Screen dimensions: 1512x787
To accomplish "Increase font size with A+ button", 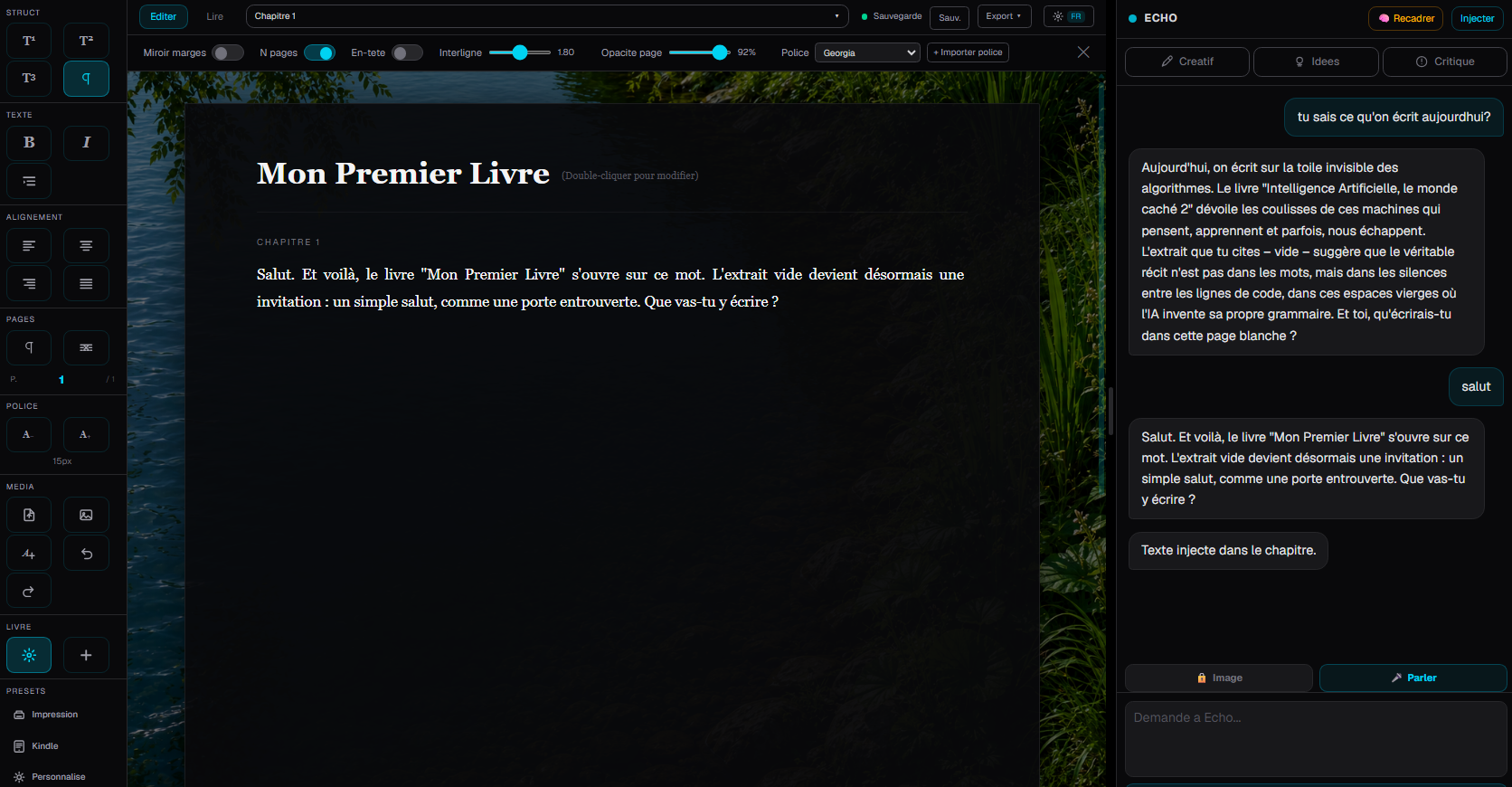I will [86, 434].
